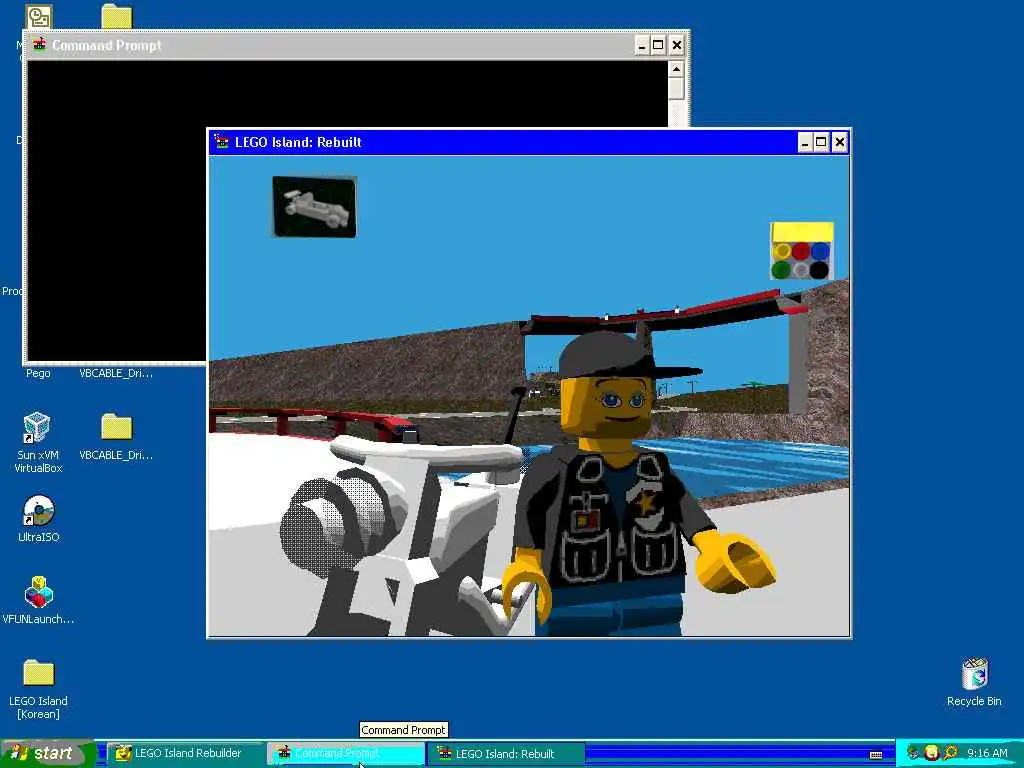Maximize the Command Prompt window

point(658,45)
